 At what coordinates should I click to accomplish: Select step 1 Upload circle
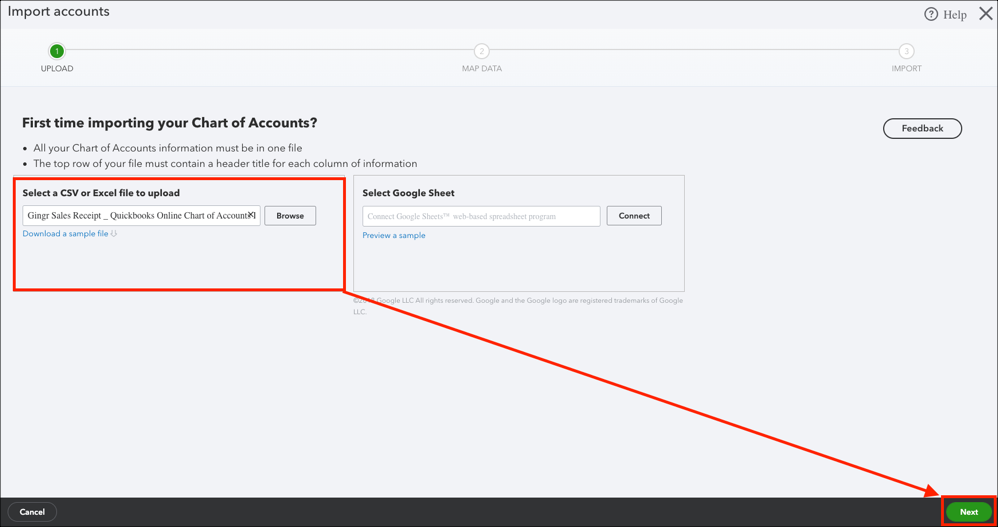pos(57,51)
